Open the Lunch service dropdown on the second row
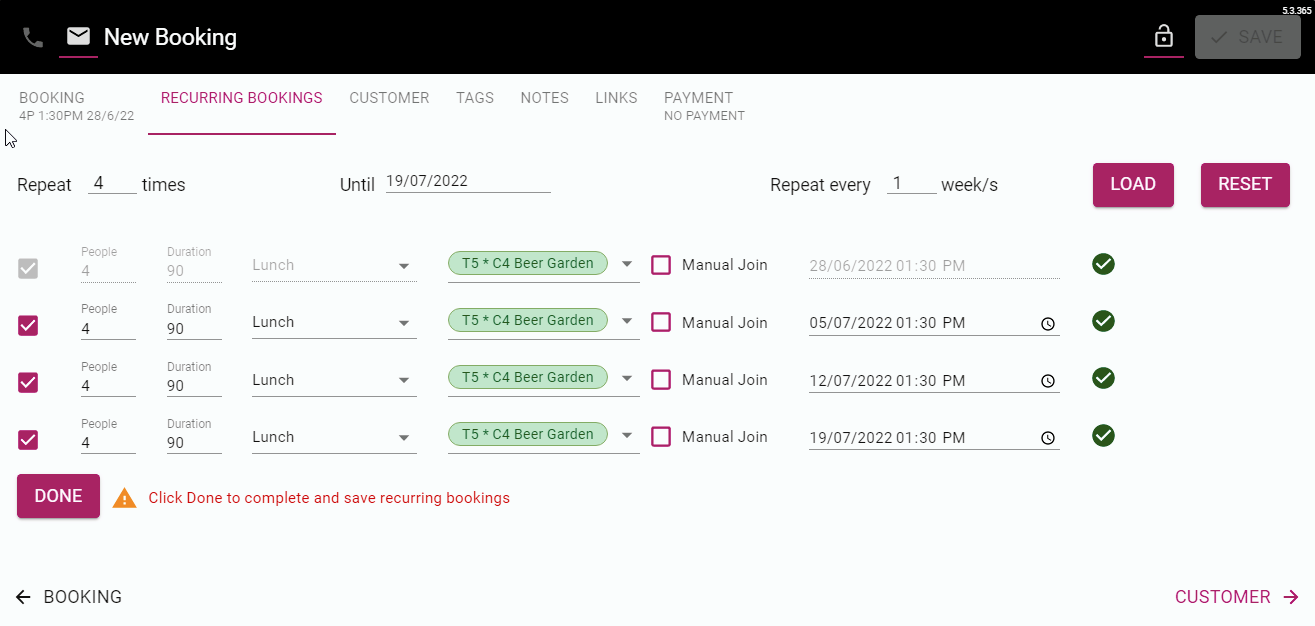Image resolution: width=1315 pixels, height=626 pixels. click(x=405, y=322)
